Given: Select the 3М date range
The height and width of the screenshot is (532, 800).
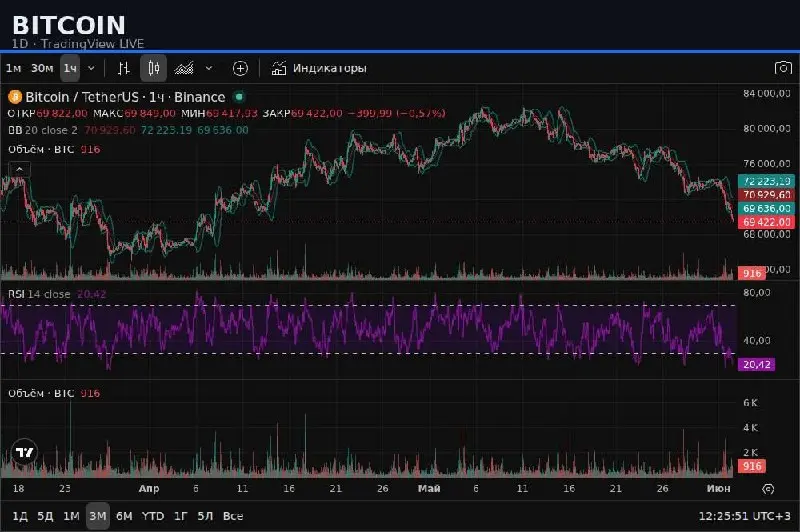Looking at the screenshot, I should [98, 516].
